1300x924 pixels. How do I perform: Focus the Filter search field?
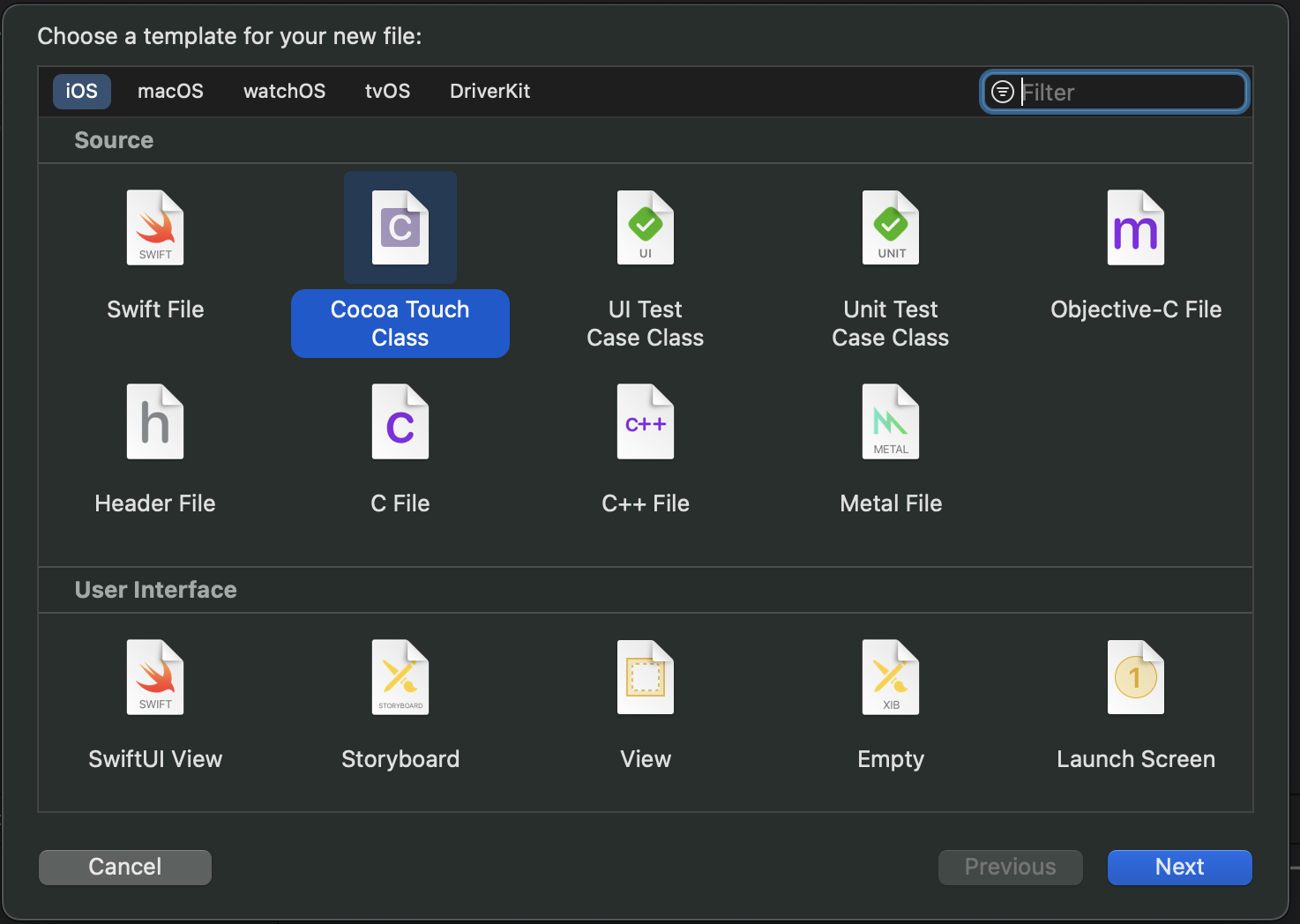point(1115,92)
